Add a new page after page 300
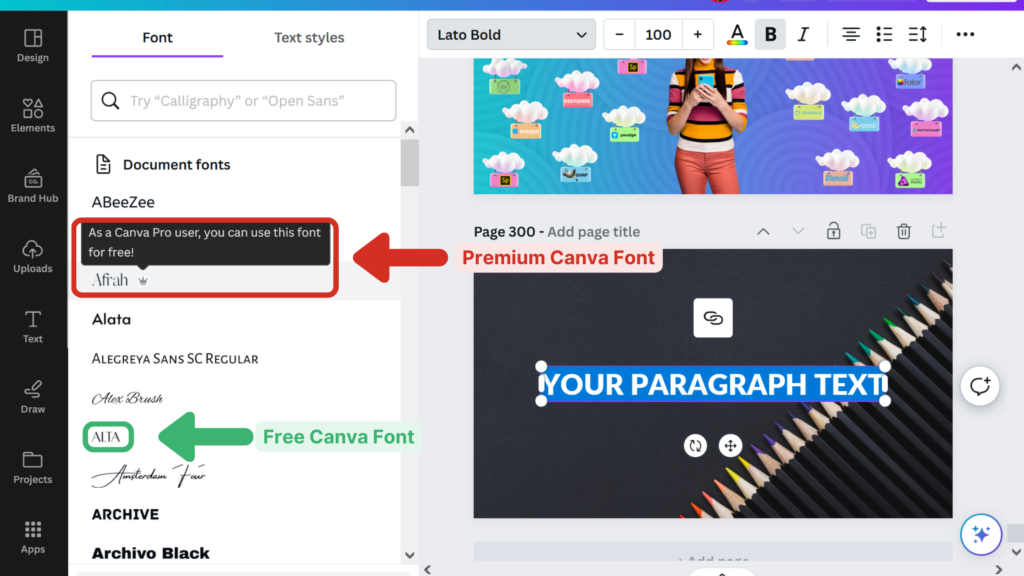The height and width of the screenshot is (576, 1024). point(938,231)
